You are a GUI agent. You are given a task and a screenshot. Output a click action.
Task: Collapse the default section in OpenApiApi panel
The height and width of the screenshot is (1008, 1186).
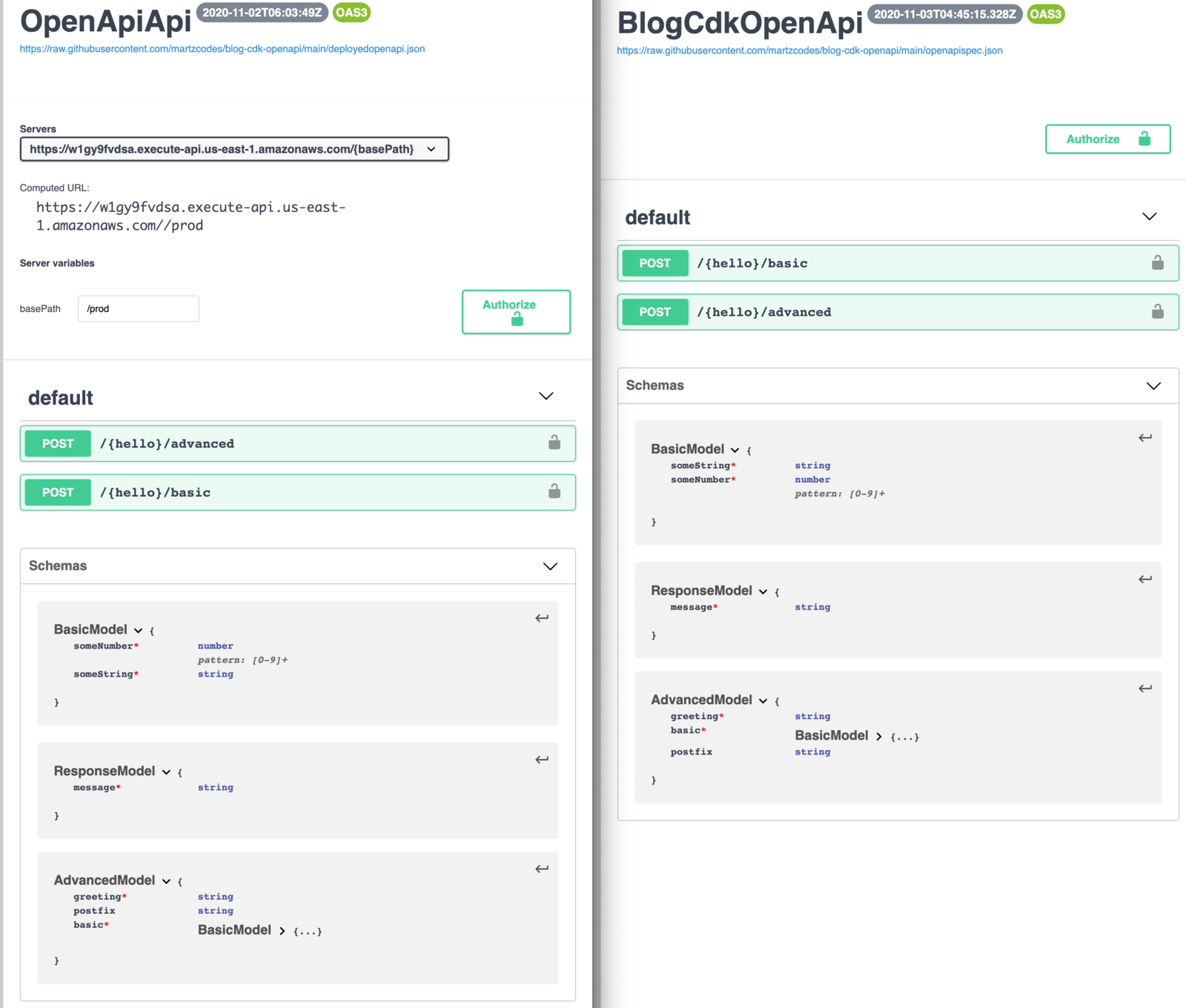pos(546,397)
